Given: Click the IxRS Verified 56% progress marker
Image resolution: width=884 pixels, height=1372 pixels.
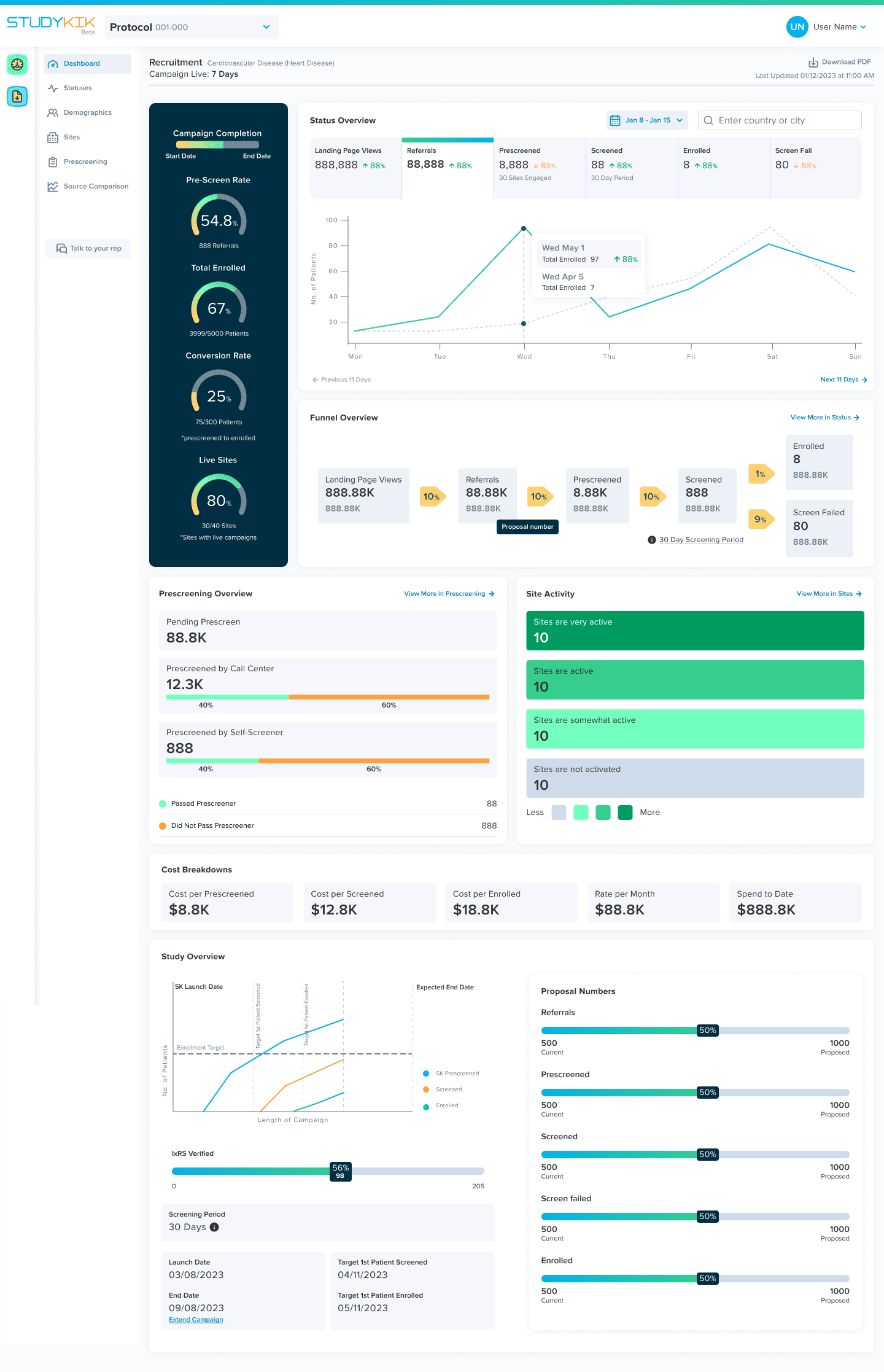Looking at the screenshot, I should [x=341, y=1171].
